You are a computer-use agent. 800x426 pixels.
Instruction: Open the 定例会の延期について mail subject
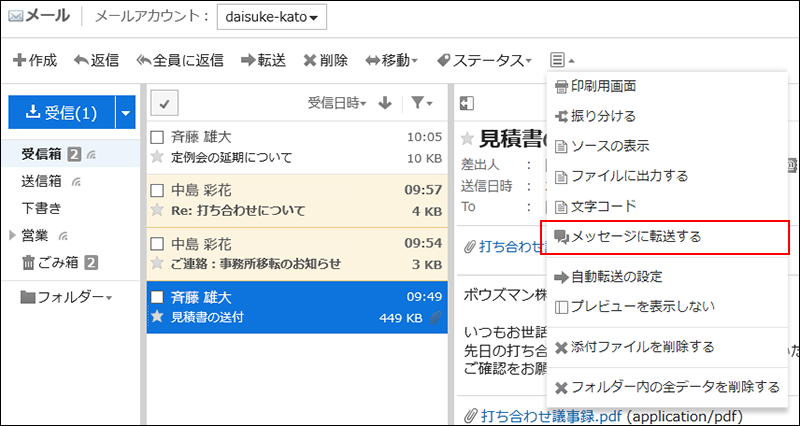pyautogui.click(x=232, y=158)
